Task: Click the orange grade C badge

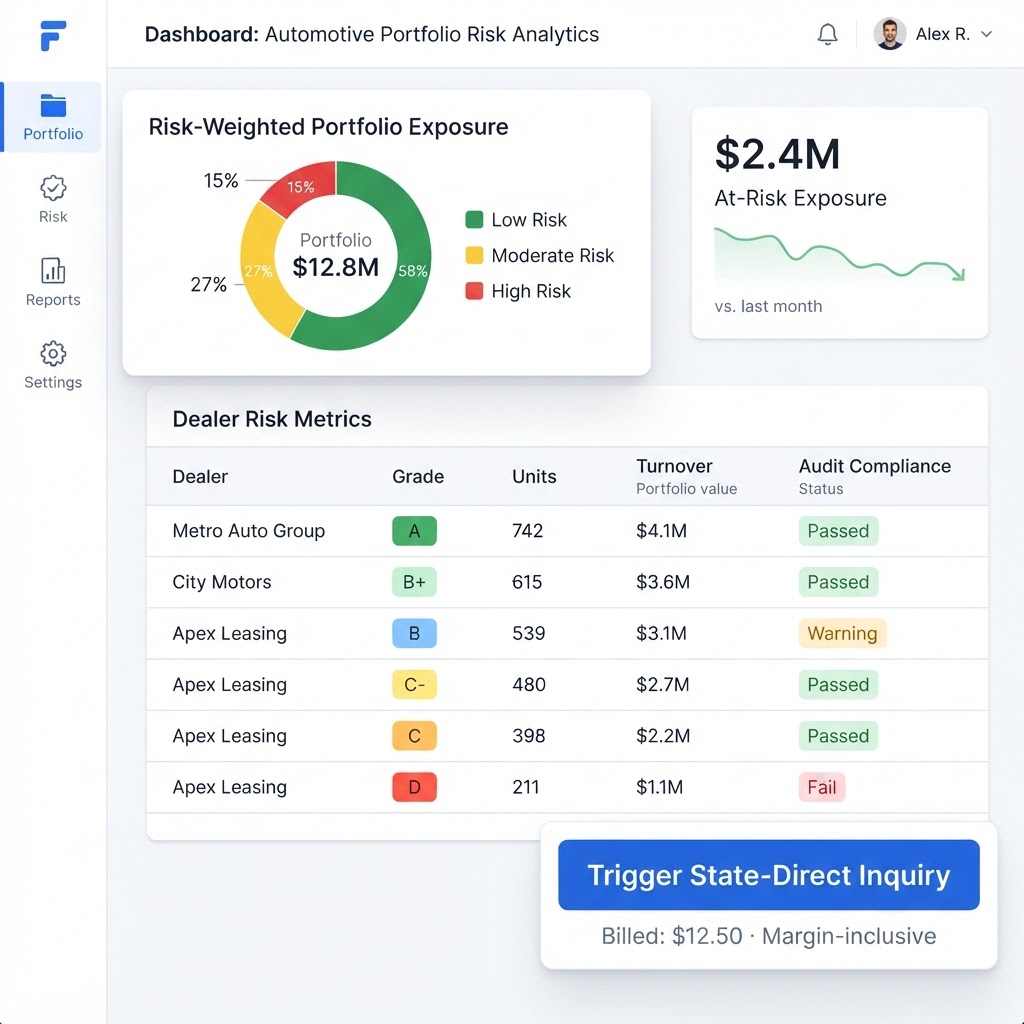Action: point(414,736)
